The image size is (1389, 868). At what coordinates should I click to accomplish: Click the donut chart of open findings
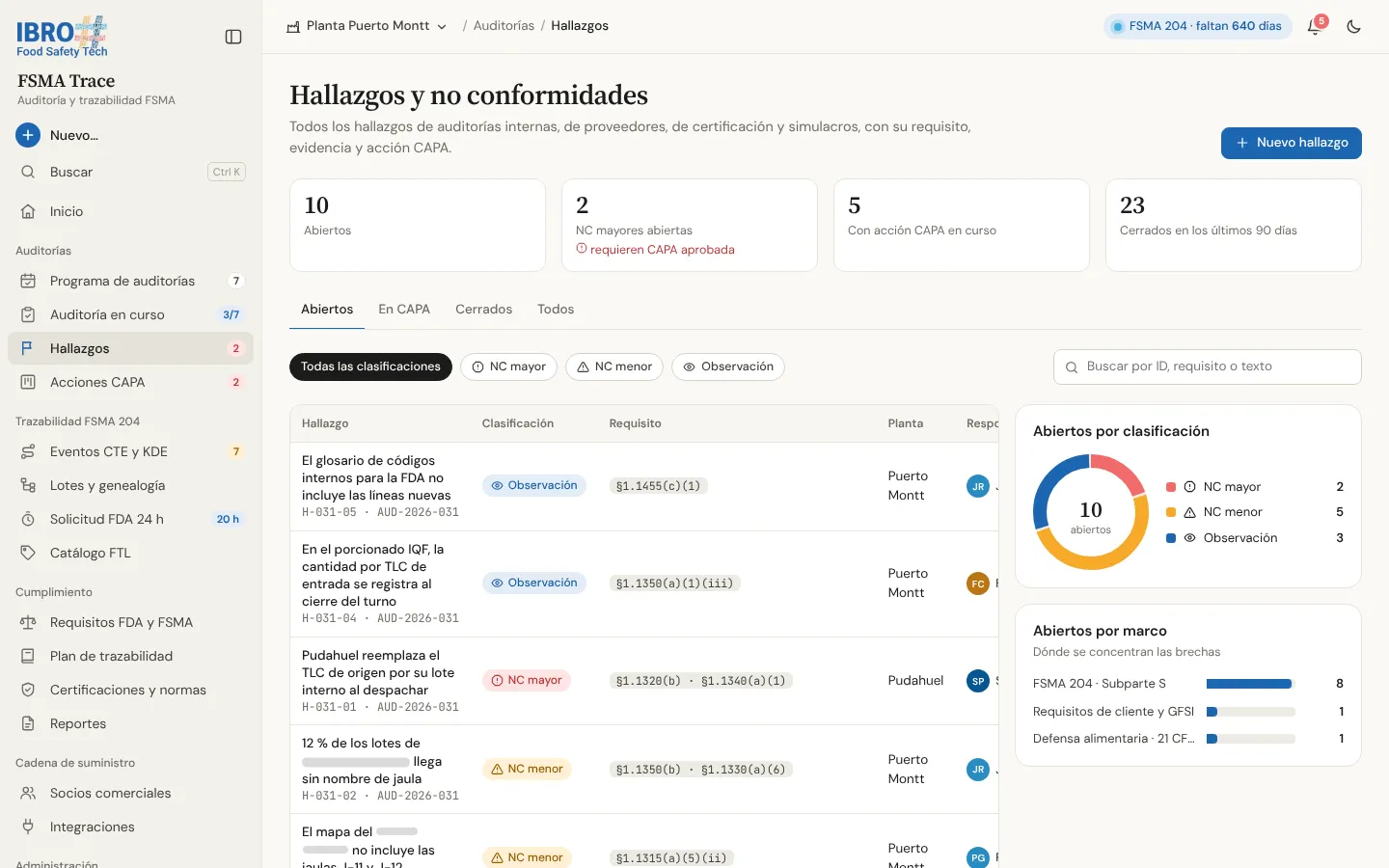pyautogui.click(x=1091, y=512)
